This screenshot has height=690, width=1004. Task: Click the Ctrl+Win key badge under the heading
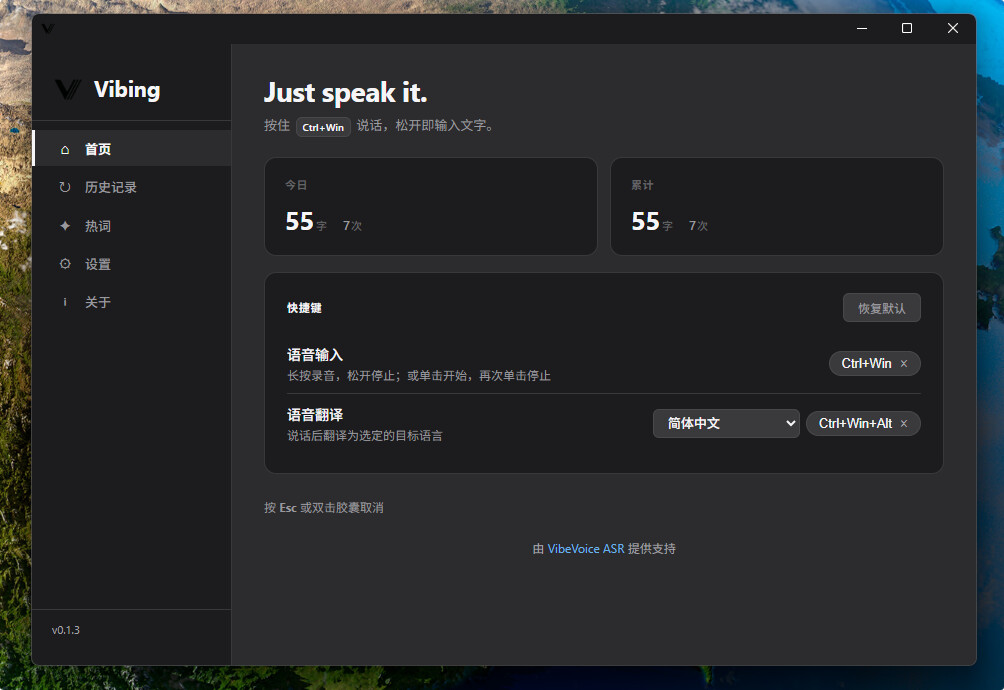click(x=323, y=127)
